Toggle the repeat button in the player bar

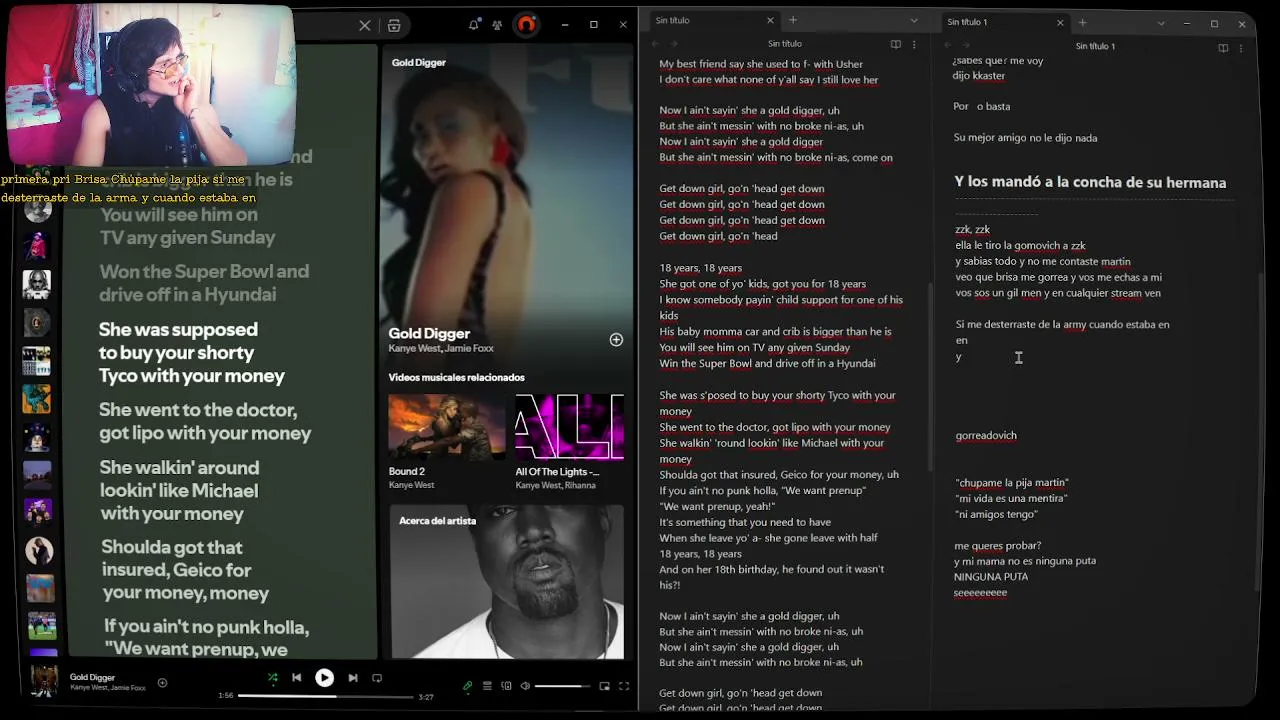tap(377, 678)
